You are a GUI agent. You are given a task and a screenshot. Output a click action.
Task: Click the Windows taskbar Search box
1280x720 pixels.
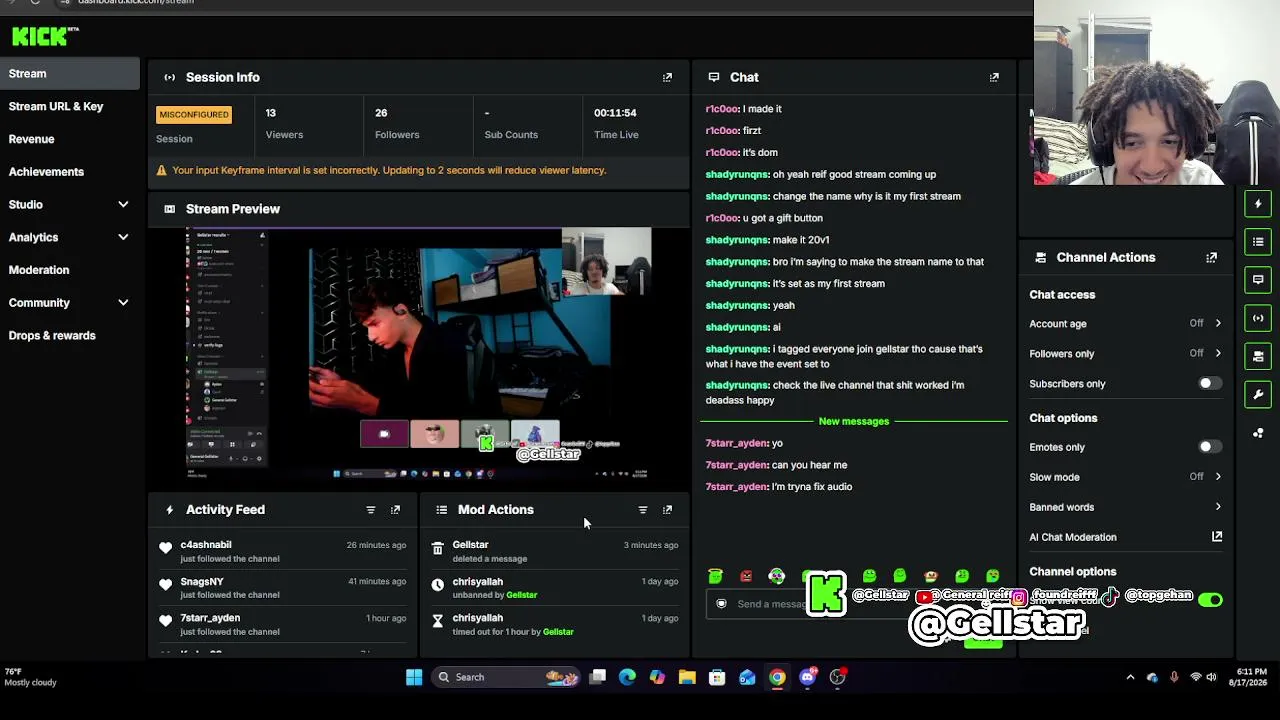[506, 677]
